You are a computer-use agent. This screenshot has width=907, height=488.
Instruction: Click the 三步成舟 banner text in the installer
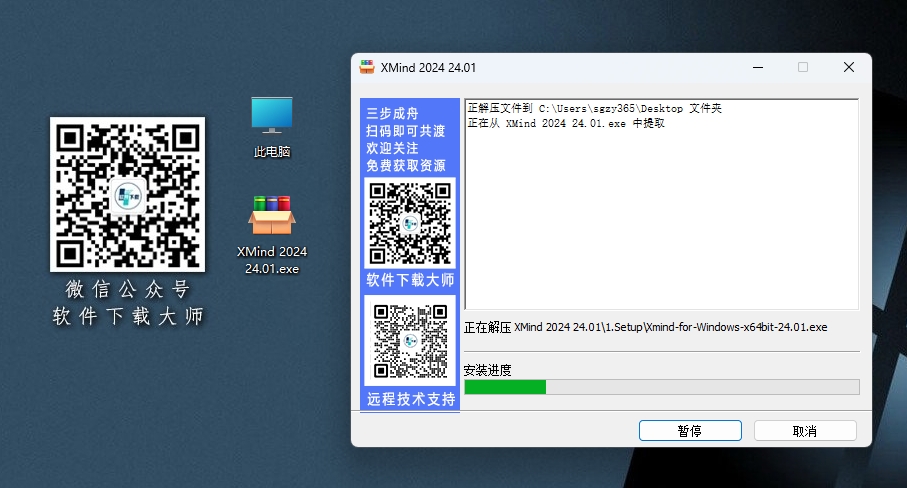click(x=392, y=113)
